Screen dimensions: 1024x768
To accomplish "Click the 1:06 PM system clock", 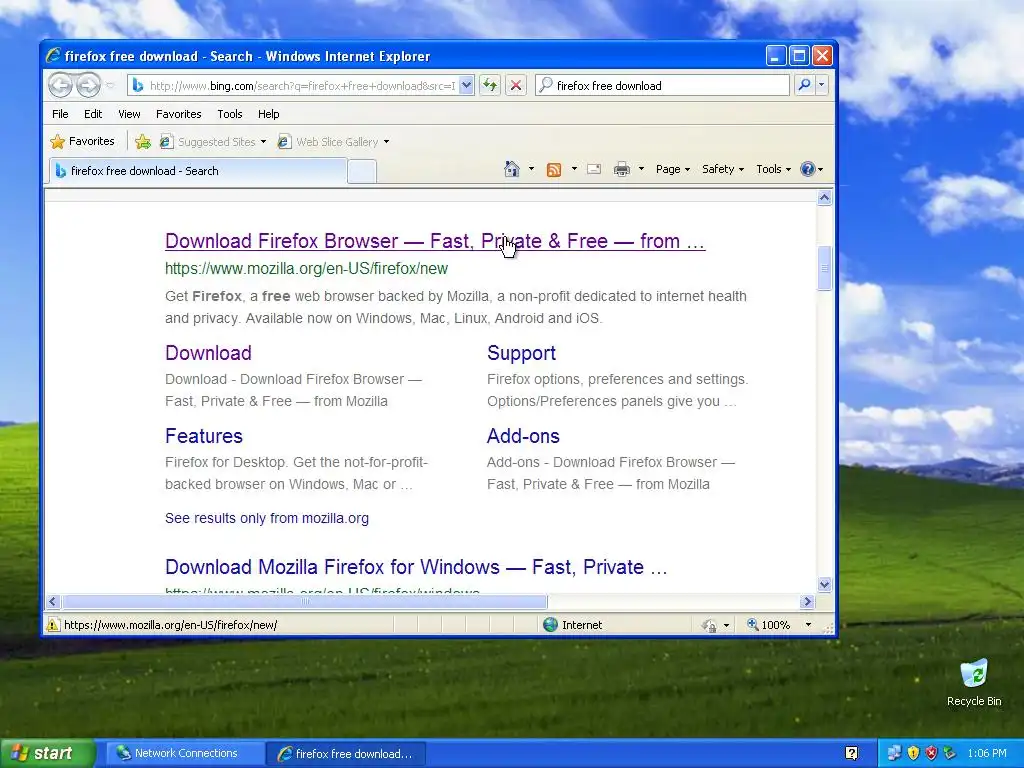I will coord(987,753).
